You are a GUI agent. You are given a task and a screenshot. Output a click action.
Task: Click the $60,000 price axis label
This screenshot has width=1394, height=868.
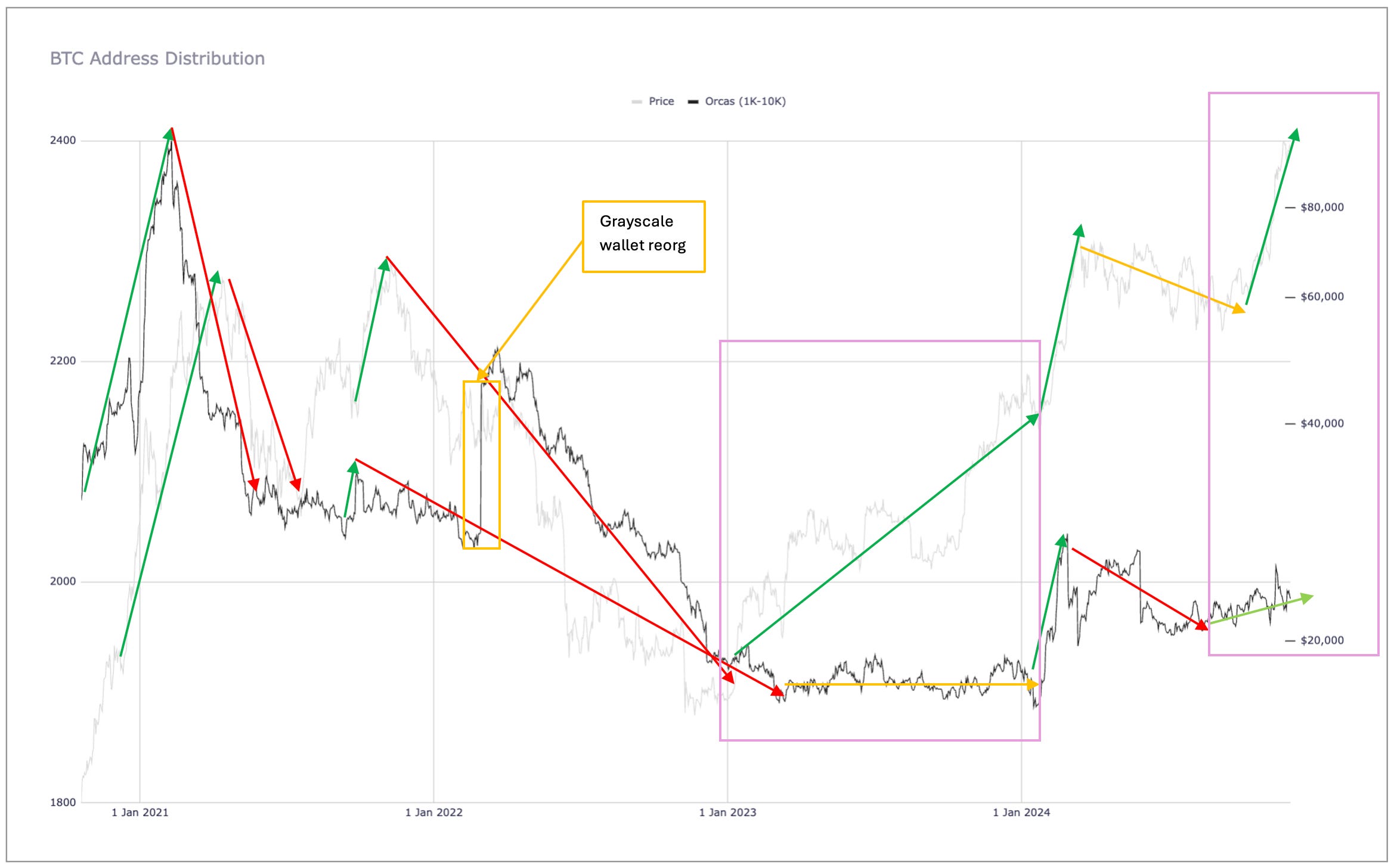coord(1322,297)
